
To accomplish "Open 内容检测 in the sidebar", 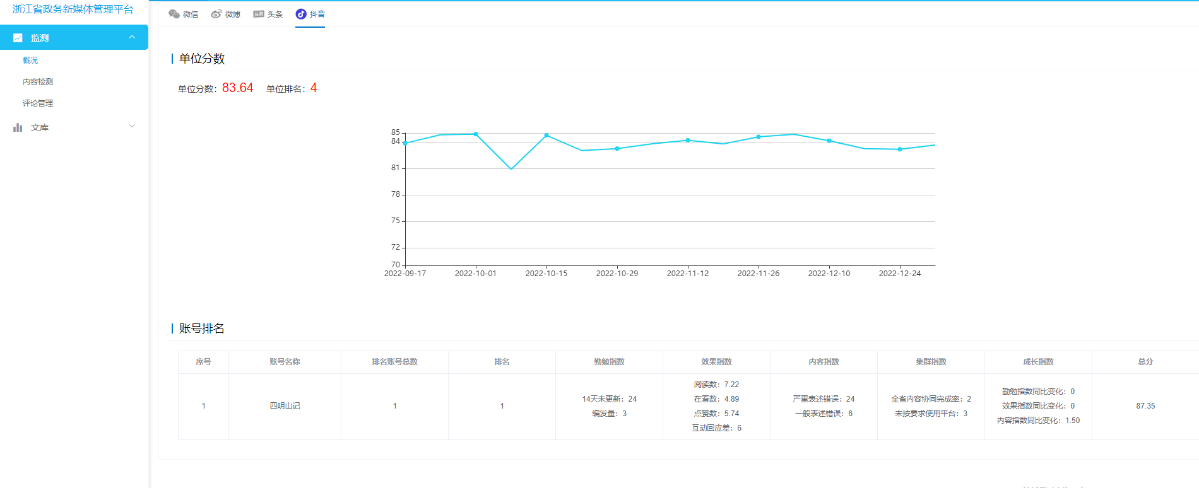I will point(37,81).
